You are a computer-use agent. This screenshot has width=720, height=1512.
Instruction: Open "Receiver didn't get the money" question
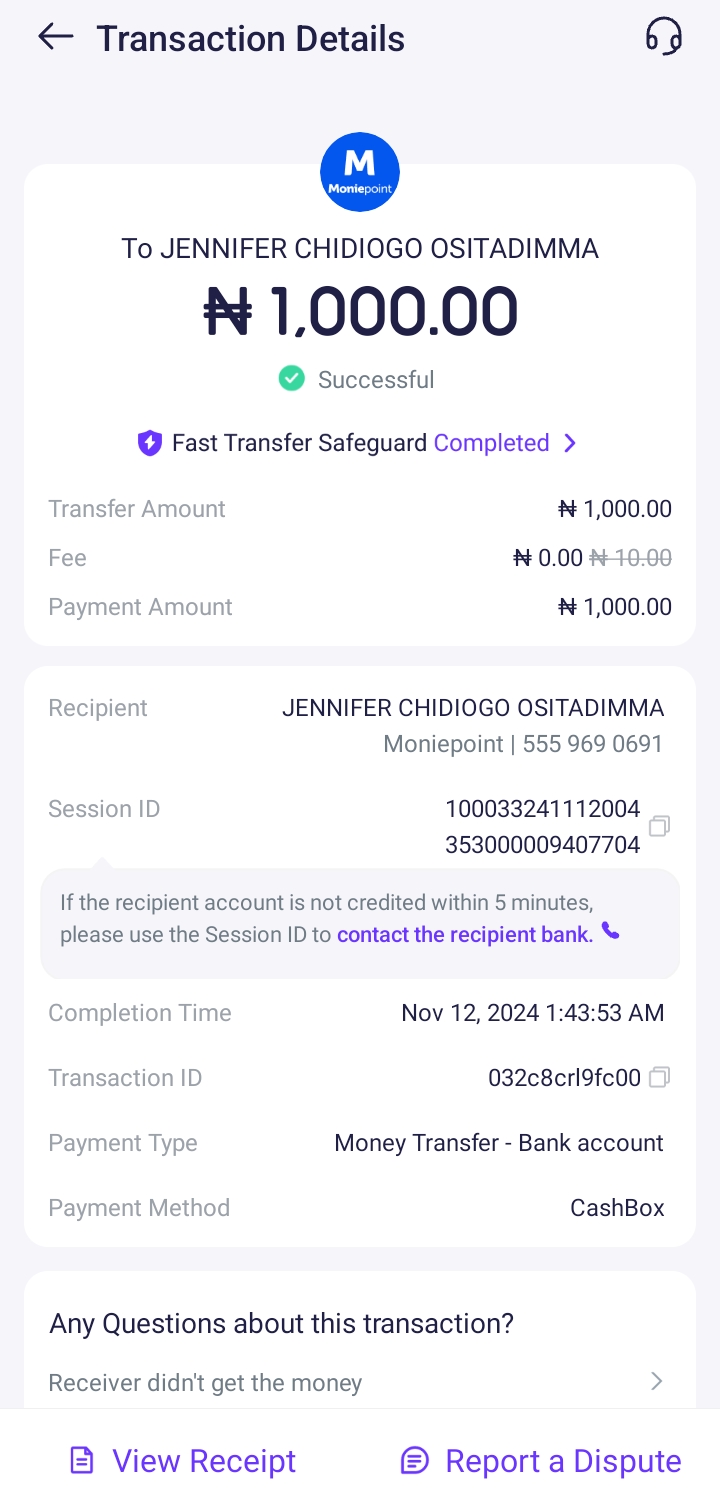click(x=205, y=1383)
